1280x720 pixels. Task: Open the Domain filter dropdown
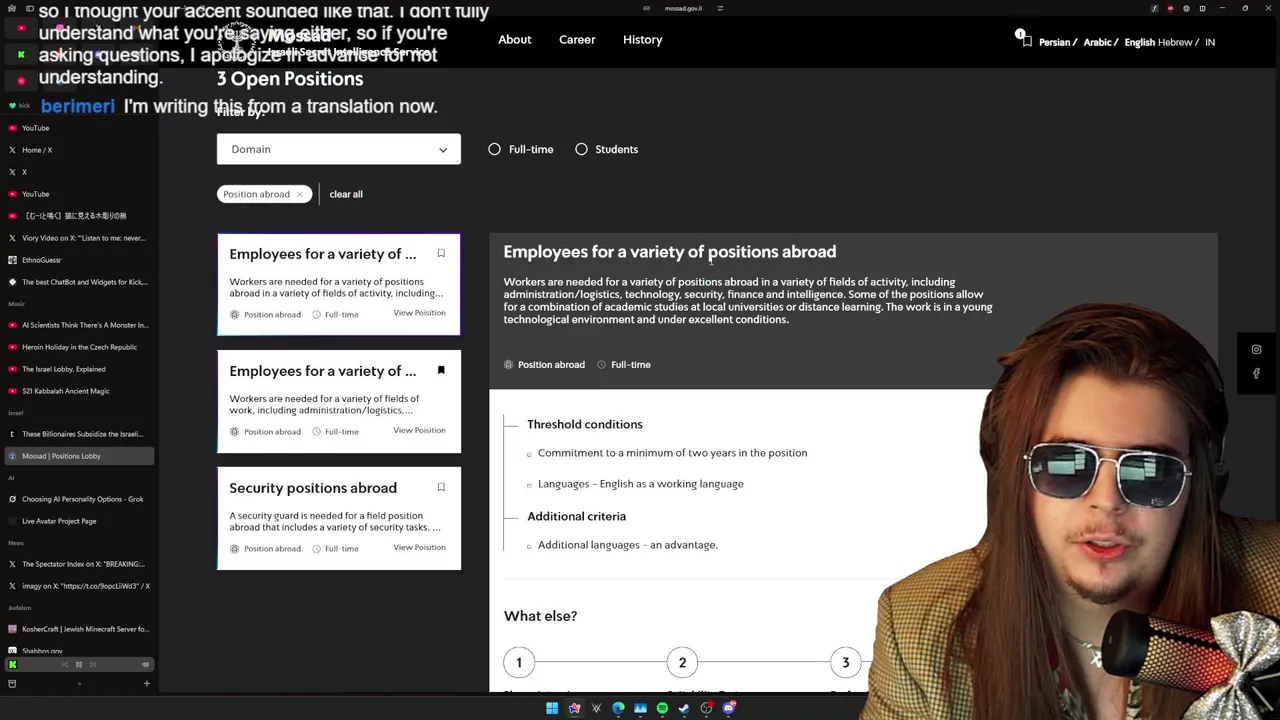click(338, 149)
